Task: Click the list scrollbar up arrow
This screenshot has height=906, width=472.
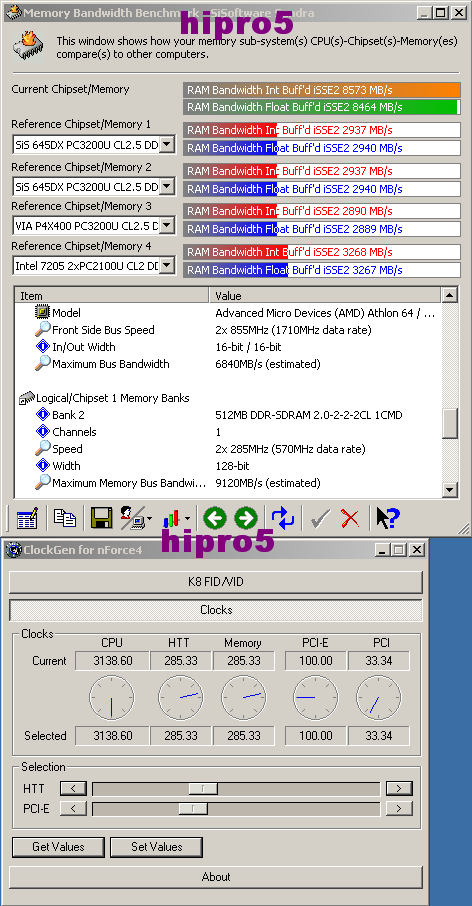Action: click(450, 295)
